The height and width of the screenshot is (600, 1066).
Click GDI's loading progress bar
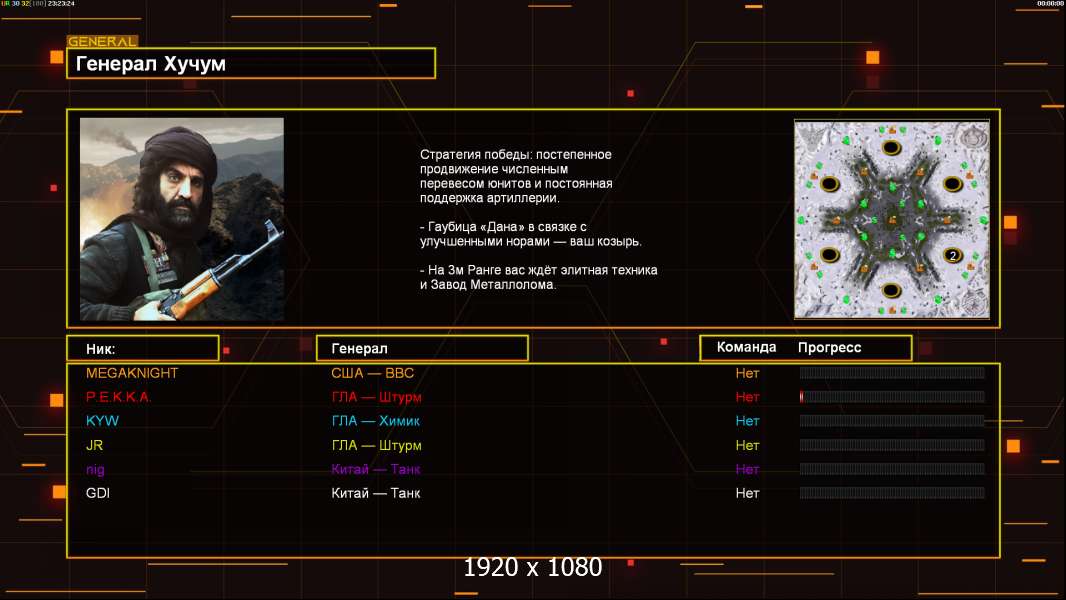[x=892, y=493]
